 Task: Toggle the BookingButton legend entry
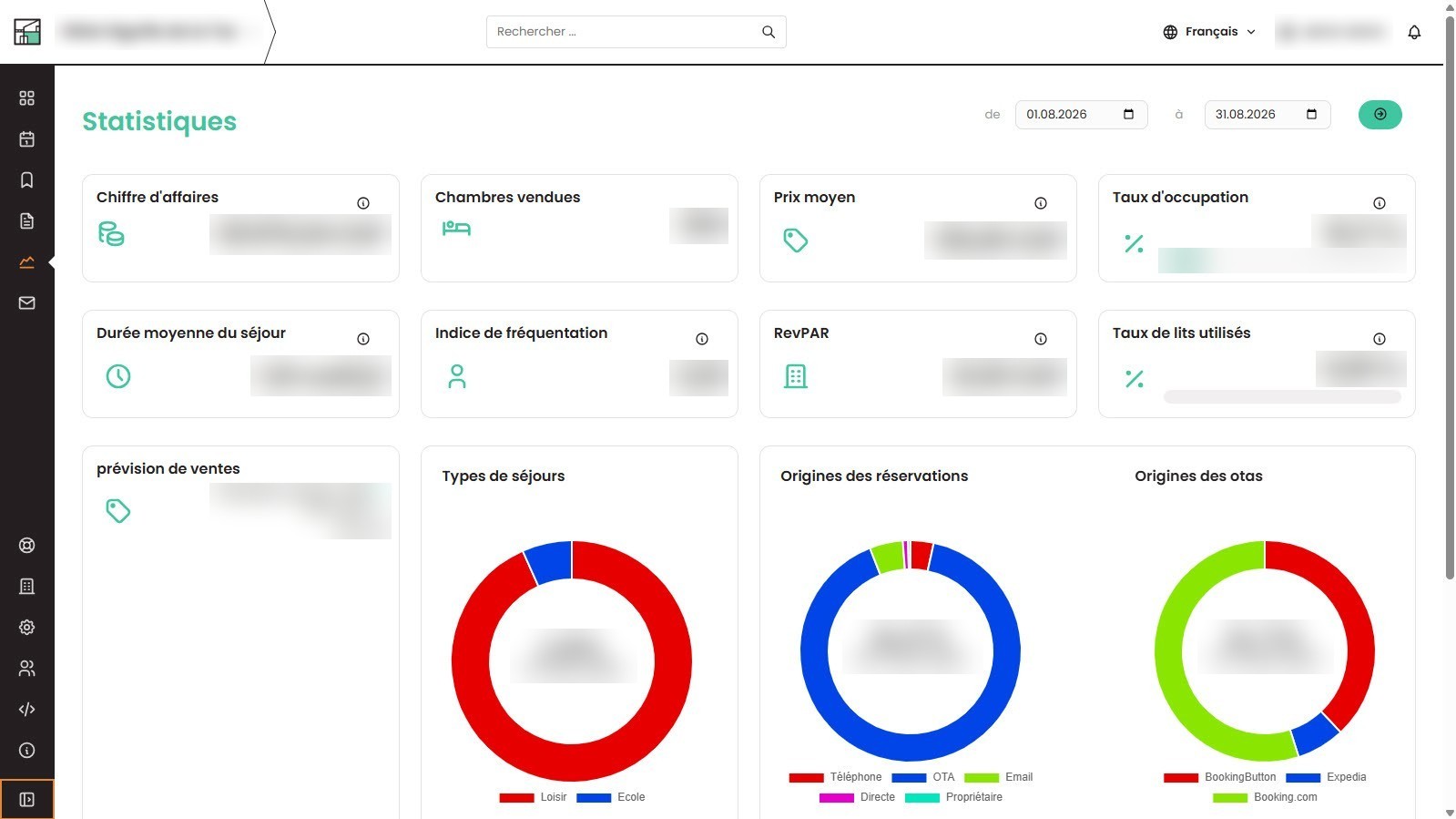1219,778
